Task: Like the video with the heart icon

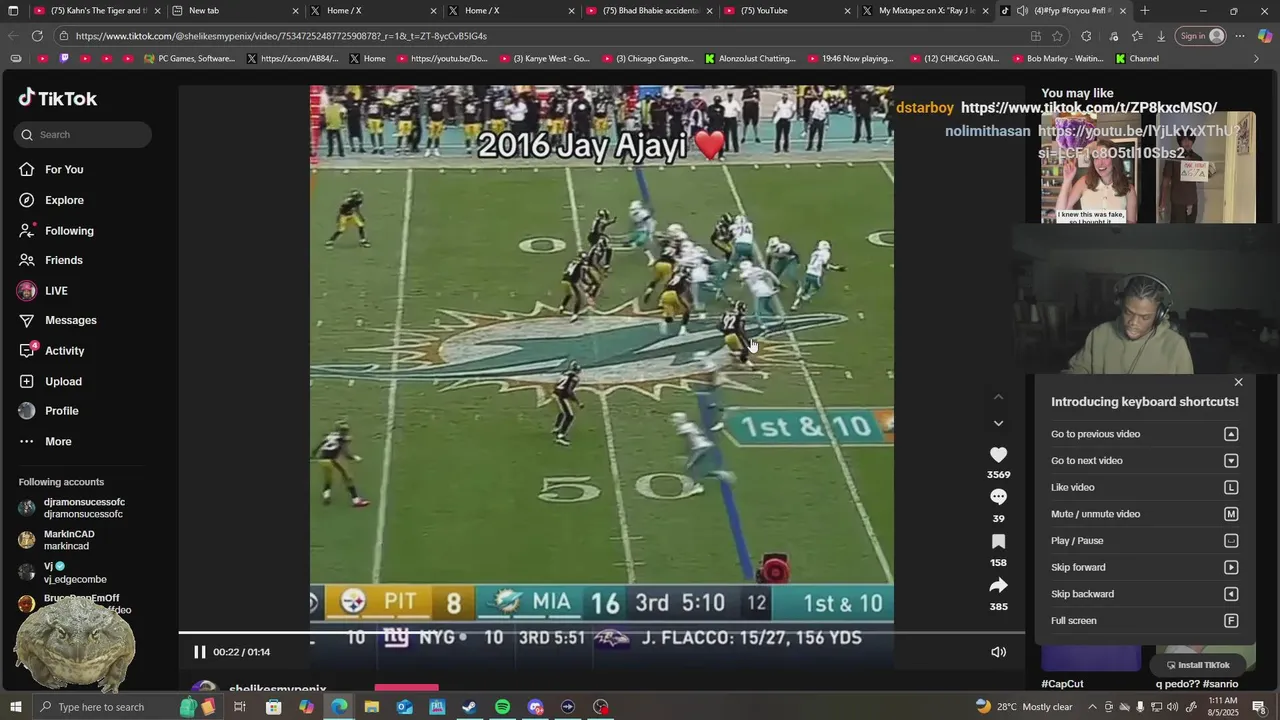Action: [x=998, y=455]
